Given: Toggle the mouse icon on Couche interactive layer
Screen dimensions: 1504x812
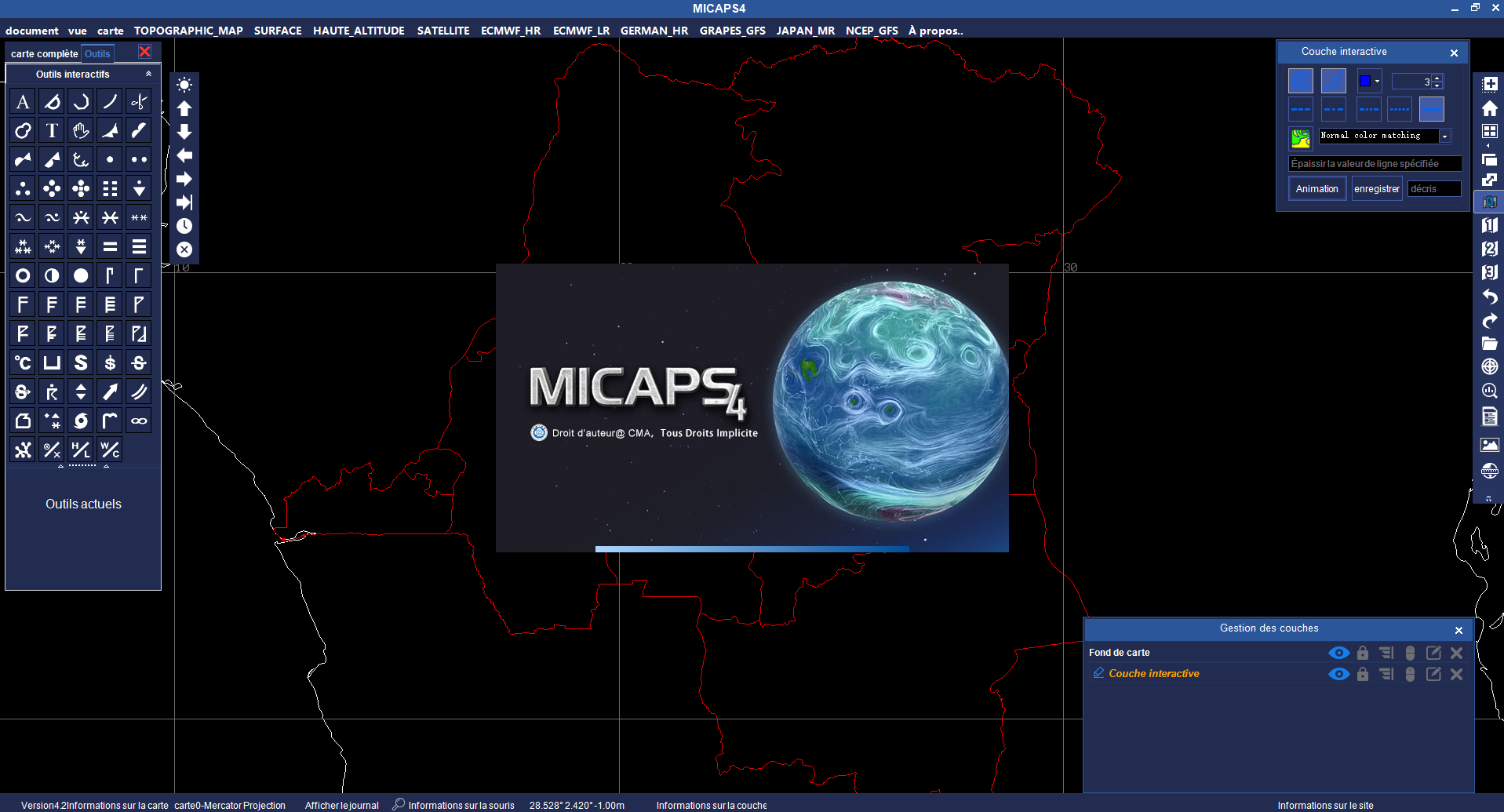Looking at the screenshot, I should [1410, 674].
